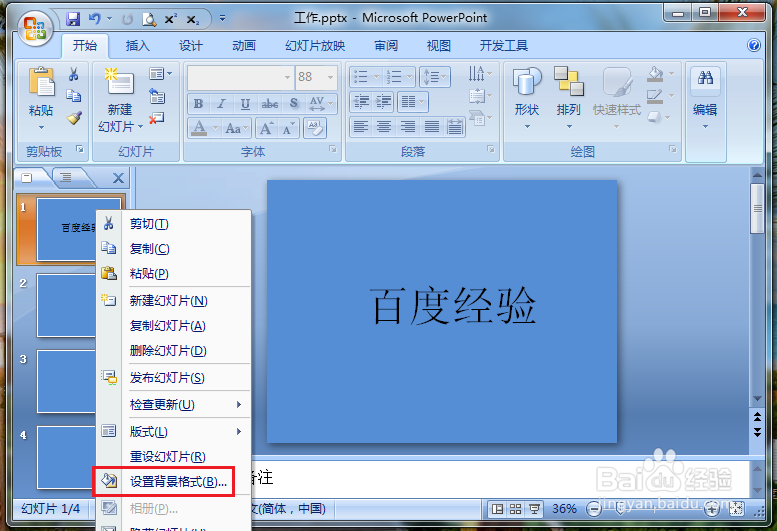Undo the last action in the quick access toolbar
Screen dimensions: 777x531
pos(95,19)
